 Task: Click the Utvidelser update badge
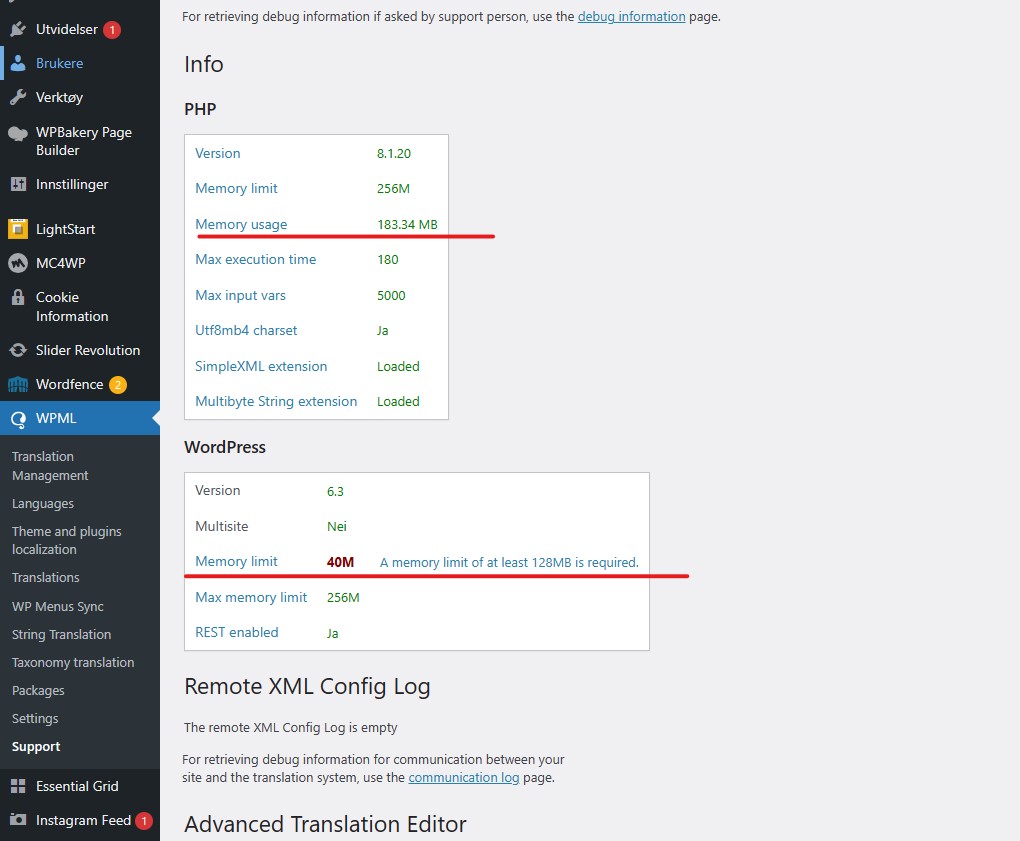(x=112, y=30)
